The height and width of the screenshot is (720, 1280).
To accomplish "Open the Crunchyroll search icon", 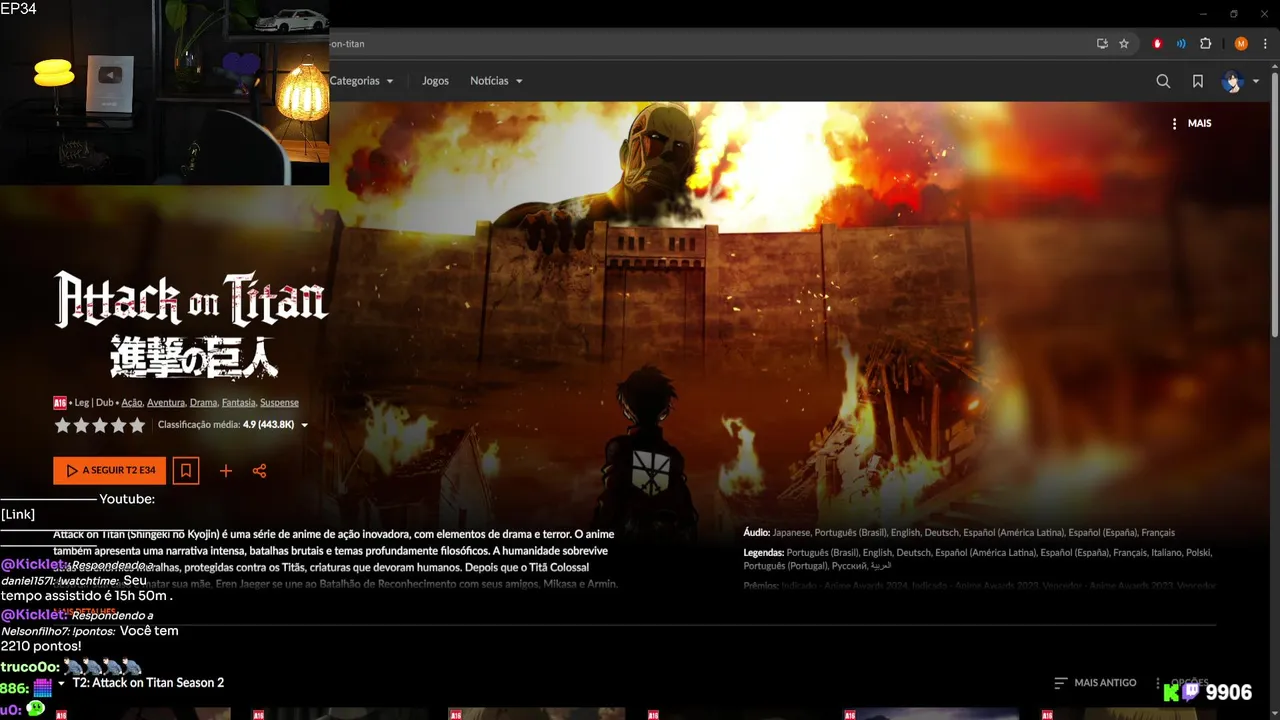I will click(1163, 81).
